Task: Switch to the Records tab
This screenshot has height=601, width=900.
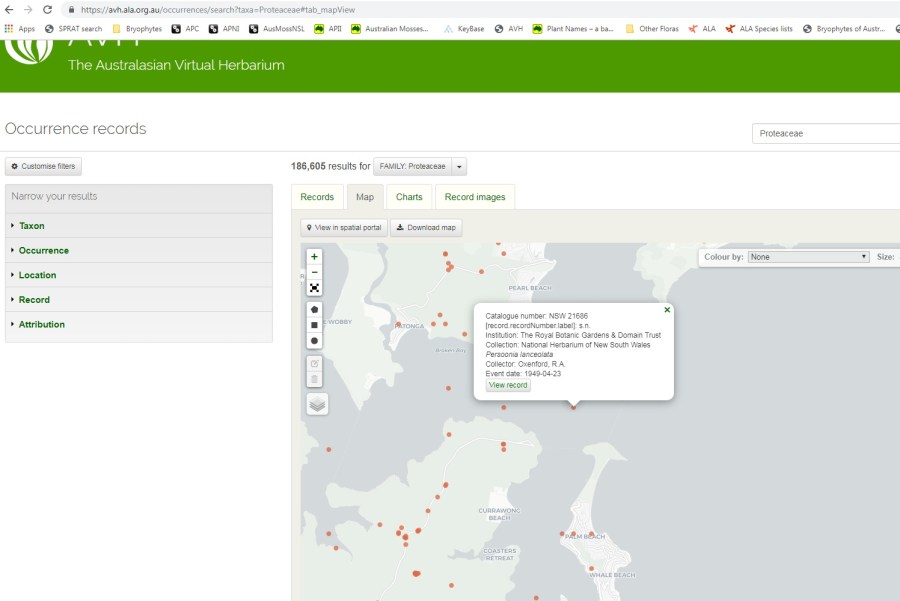Action: point(317,197)
